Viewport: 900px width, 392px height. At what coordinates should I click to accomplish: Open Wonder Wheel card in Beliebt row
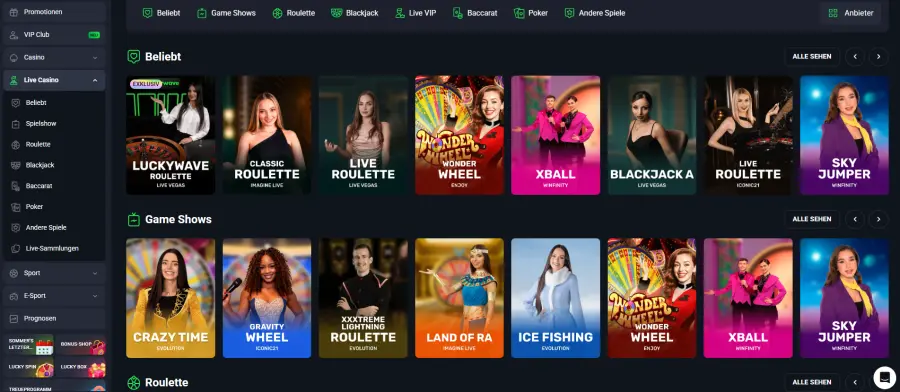459,135
